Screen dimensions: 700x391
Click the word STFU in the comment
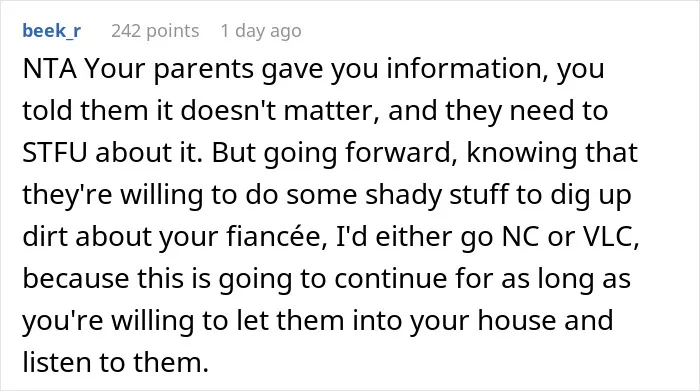(x=54, y=153)
